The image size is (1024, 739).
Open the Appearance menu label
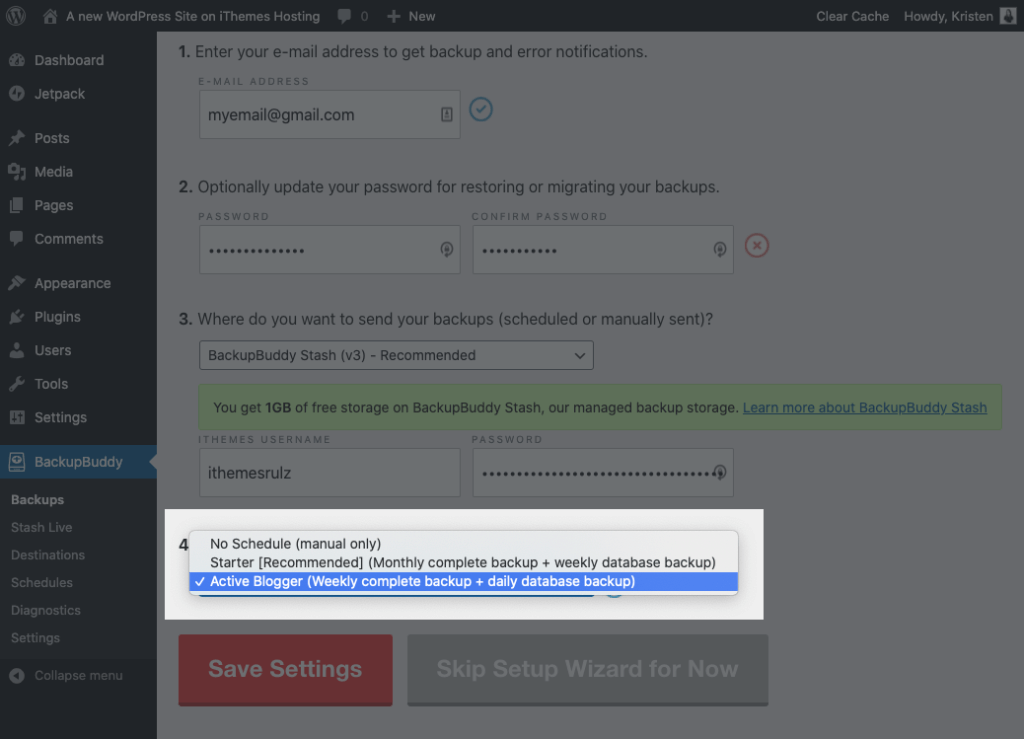tap(72, 283)
